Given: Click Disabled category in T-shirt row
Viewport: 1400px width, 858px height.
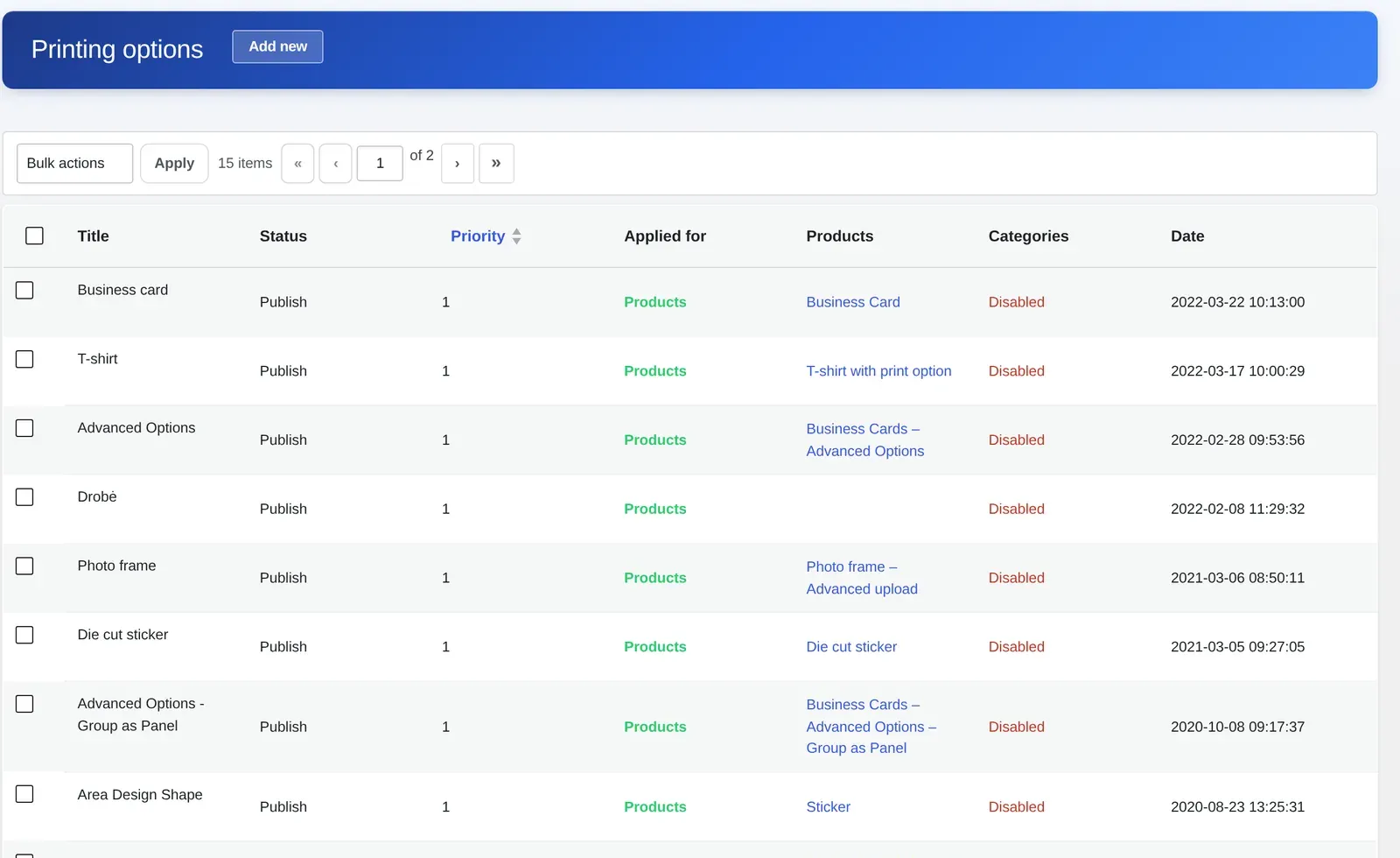Looking at the screenshot, I should point(1017,371).
